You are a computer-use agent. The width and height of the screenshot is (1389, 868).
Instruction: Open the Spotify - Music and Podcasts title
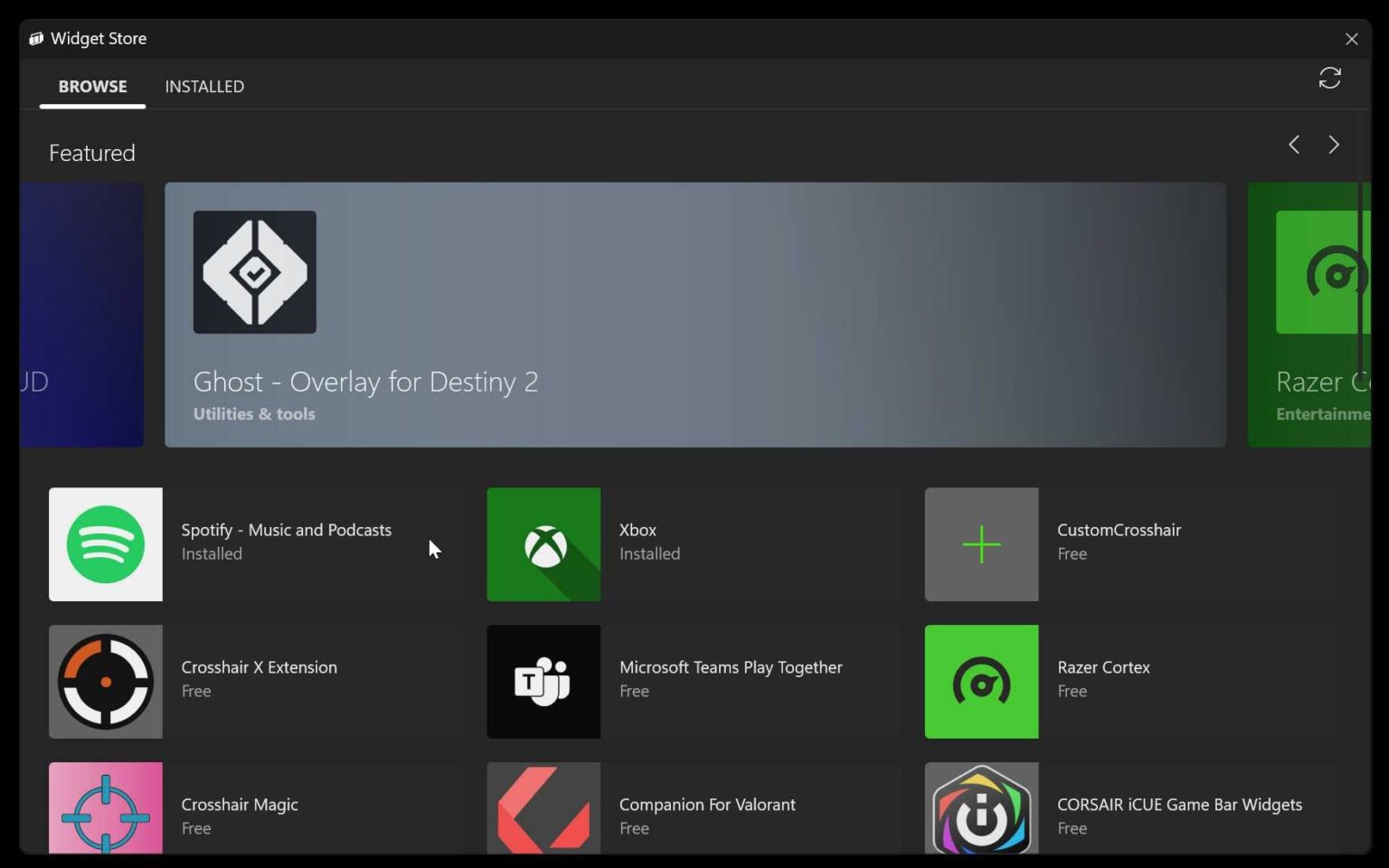286,530
